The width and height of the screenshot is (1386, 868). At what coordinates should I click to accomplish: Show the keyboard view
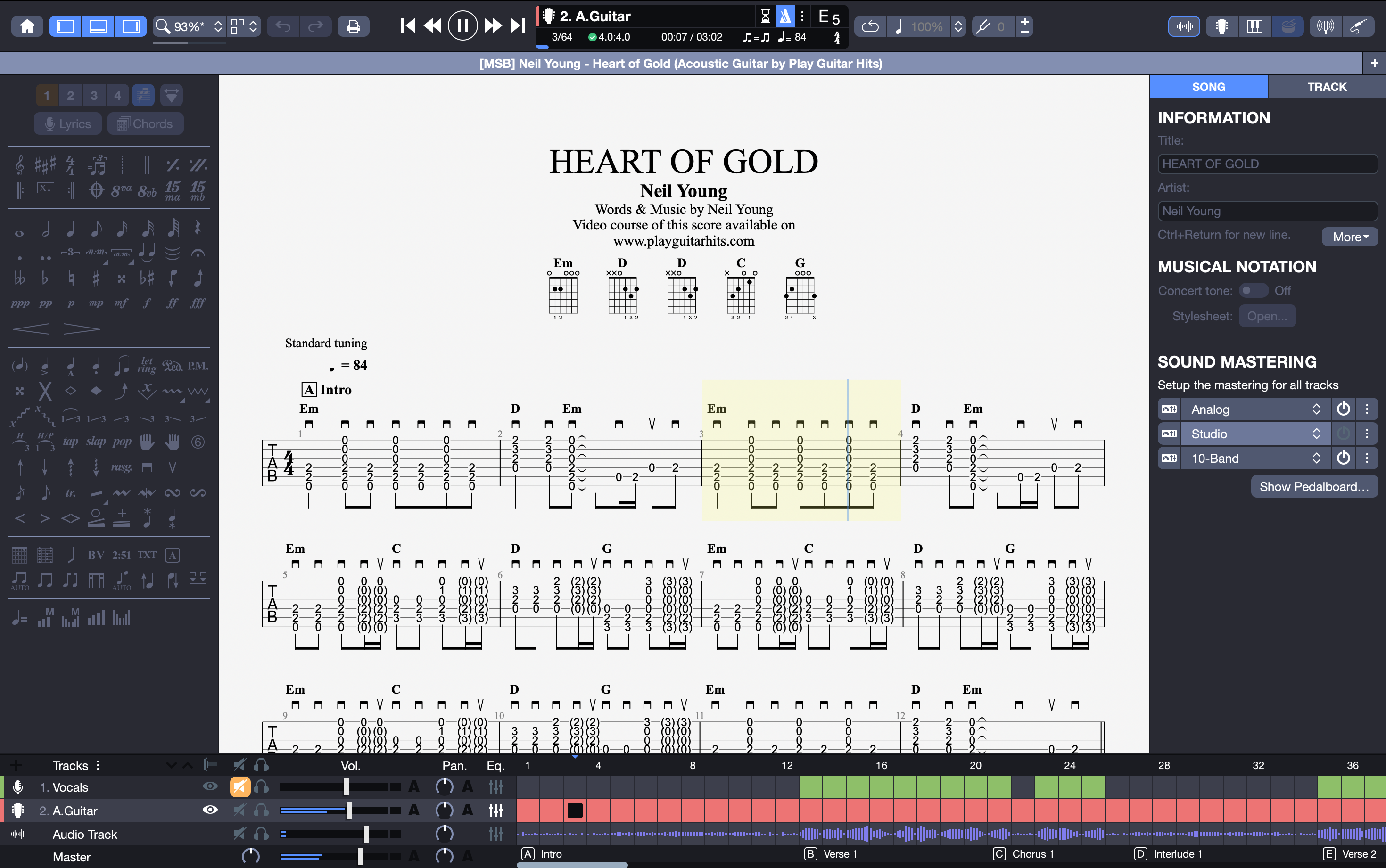point(1254,26)
